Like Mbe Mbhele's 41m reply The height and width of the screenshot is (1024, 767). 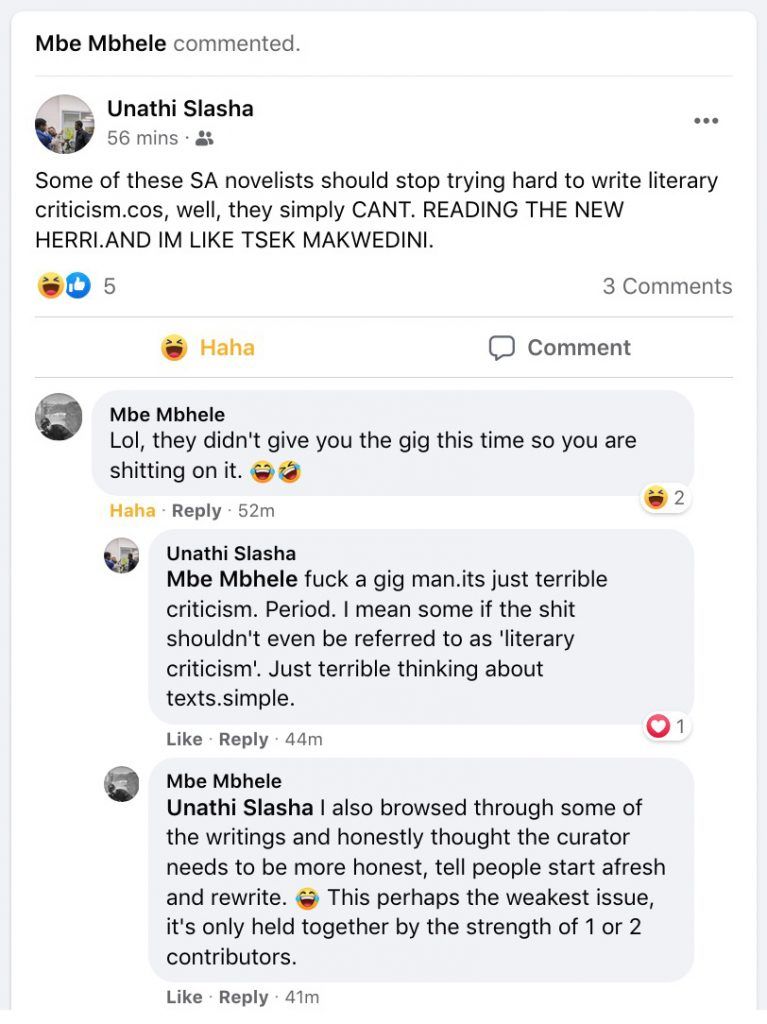[x=184, y=997]
